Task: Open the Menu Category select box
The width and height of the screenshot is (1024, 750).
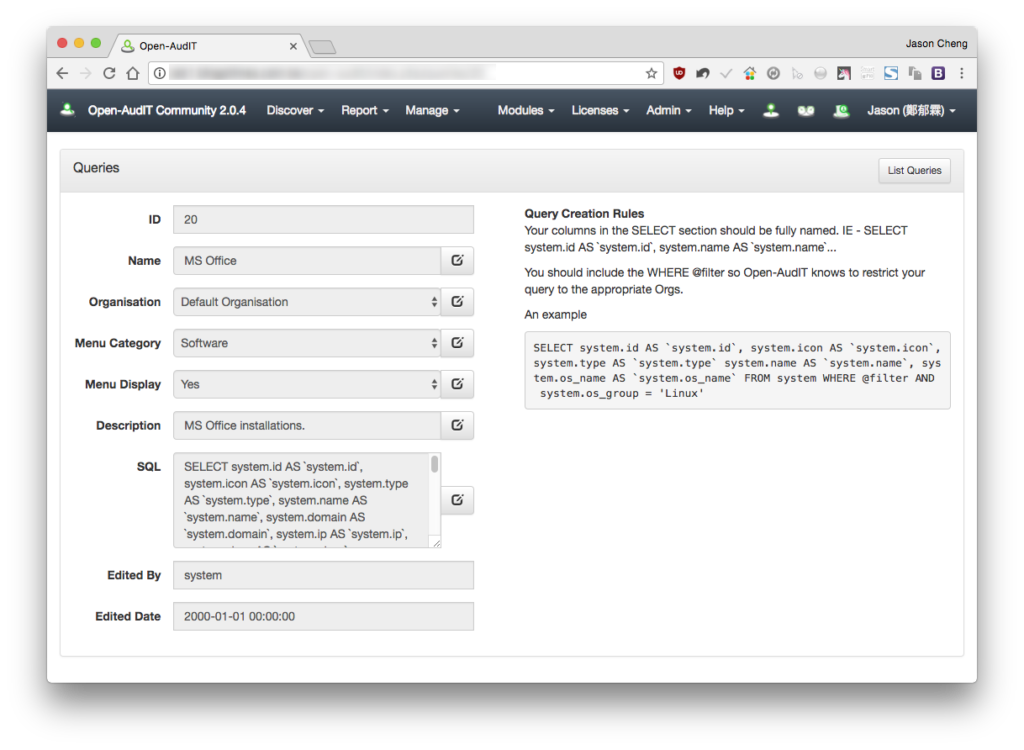Action: click(307, 343)
